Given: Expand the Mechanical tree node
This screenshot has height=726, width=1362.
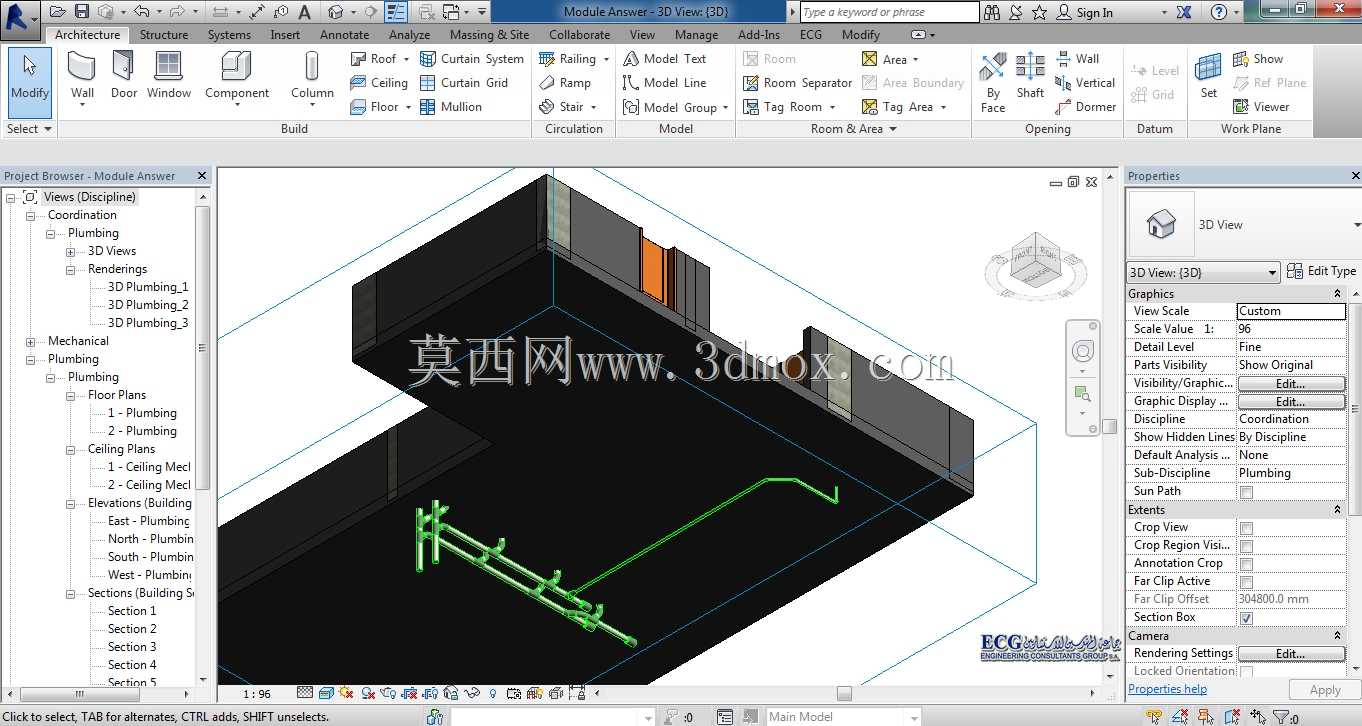Looking at the screenshot, I should 30,341.
